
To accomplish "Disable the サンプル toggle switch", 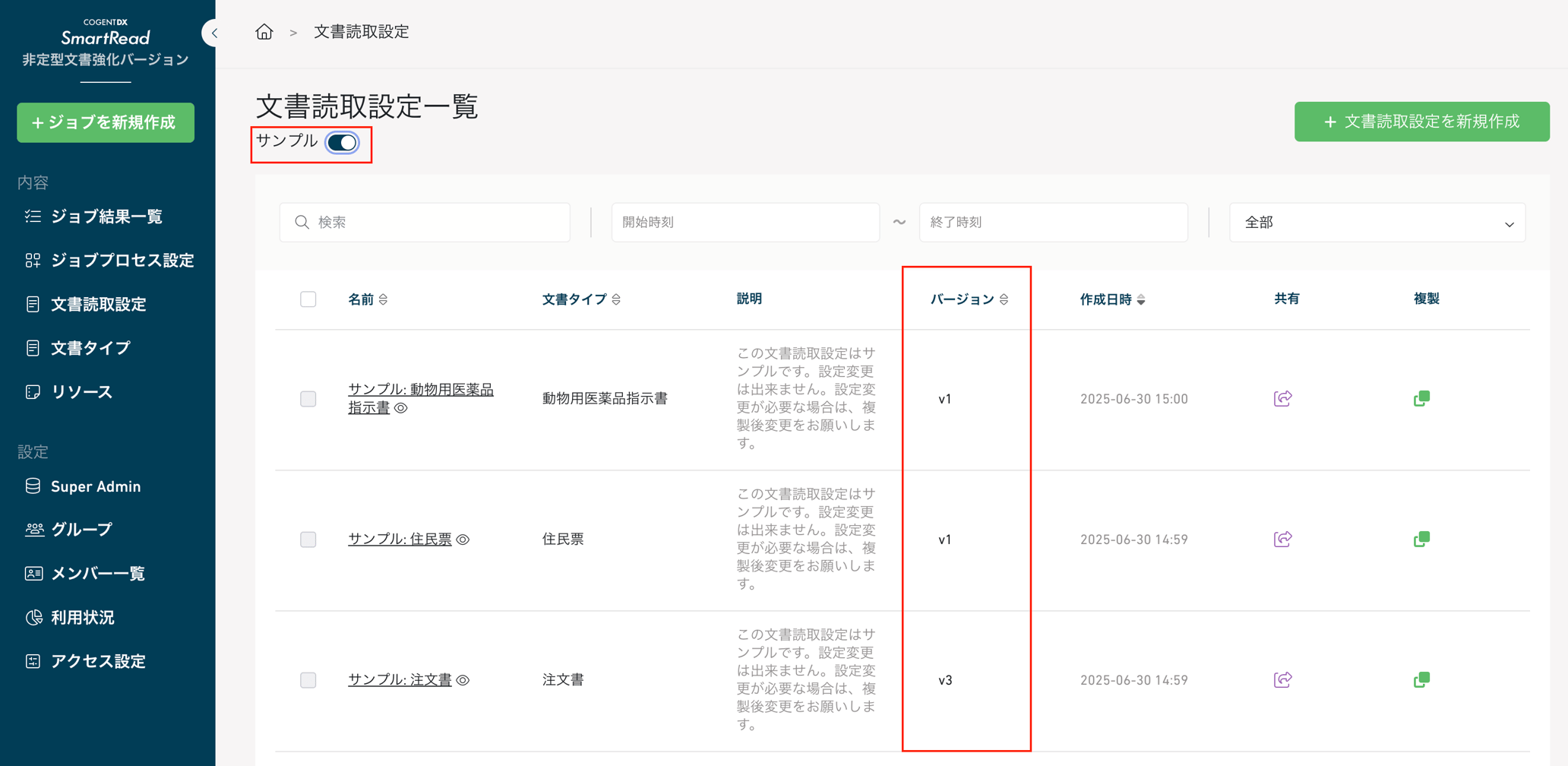I will point(340,142).
